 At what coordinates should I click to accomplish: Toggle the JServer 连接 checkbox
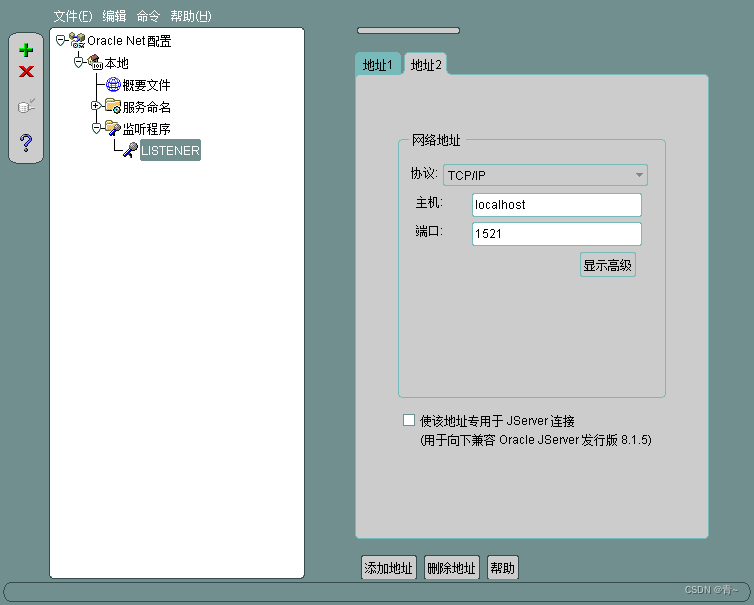coord(409,420)
